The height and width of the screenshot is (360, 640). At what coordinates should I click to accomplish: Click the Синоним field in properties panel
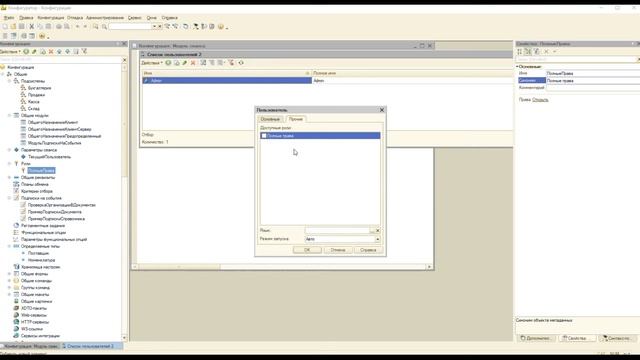[x=593, y=80]
